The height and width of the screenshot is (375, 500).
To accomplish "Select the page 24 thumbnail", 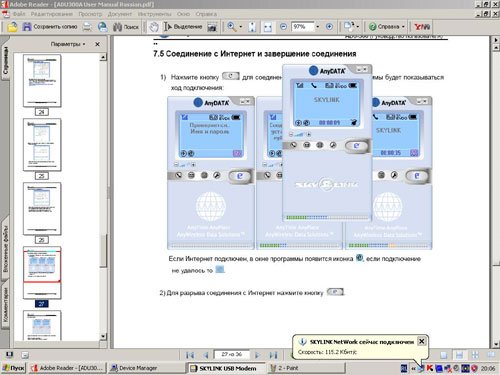I will [x=42, y=81].
